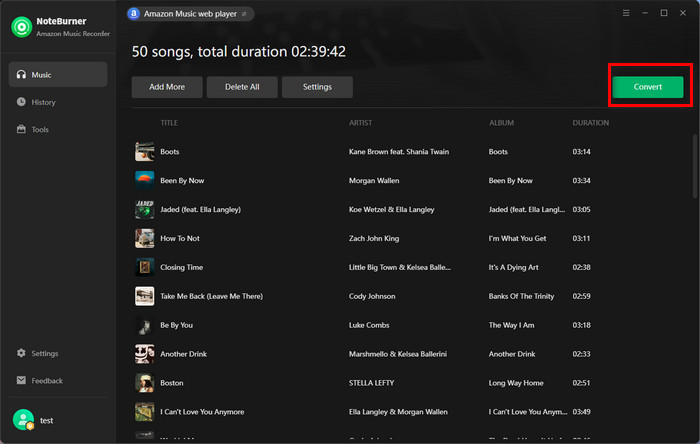The width and height of the screenshot is (700, 444).
Task: Click the Add More button
Action: [x=167, y=87]
